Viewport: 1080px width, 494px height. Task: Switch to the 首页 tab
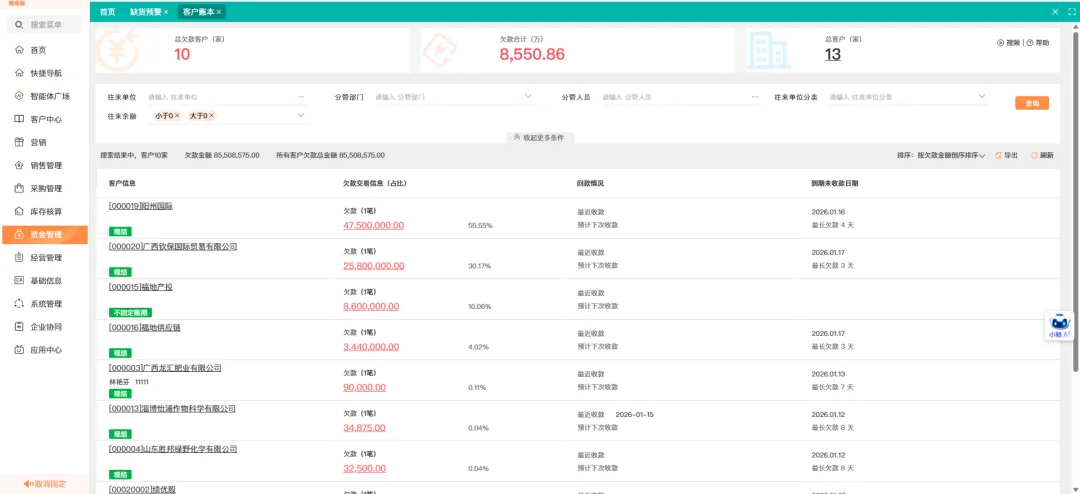coord(107,12)
